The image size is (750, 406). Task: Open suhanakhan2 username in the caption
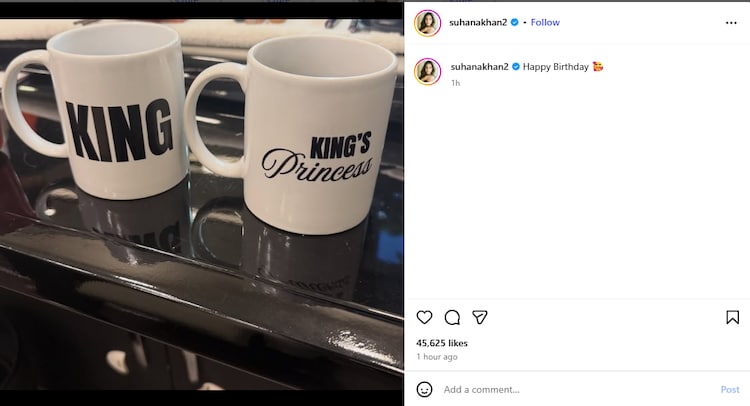pyautogui.click(x=479, y=67)
